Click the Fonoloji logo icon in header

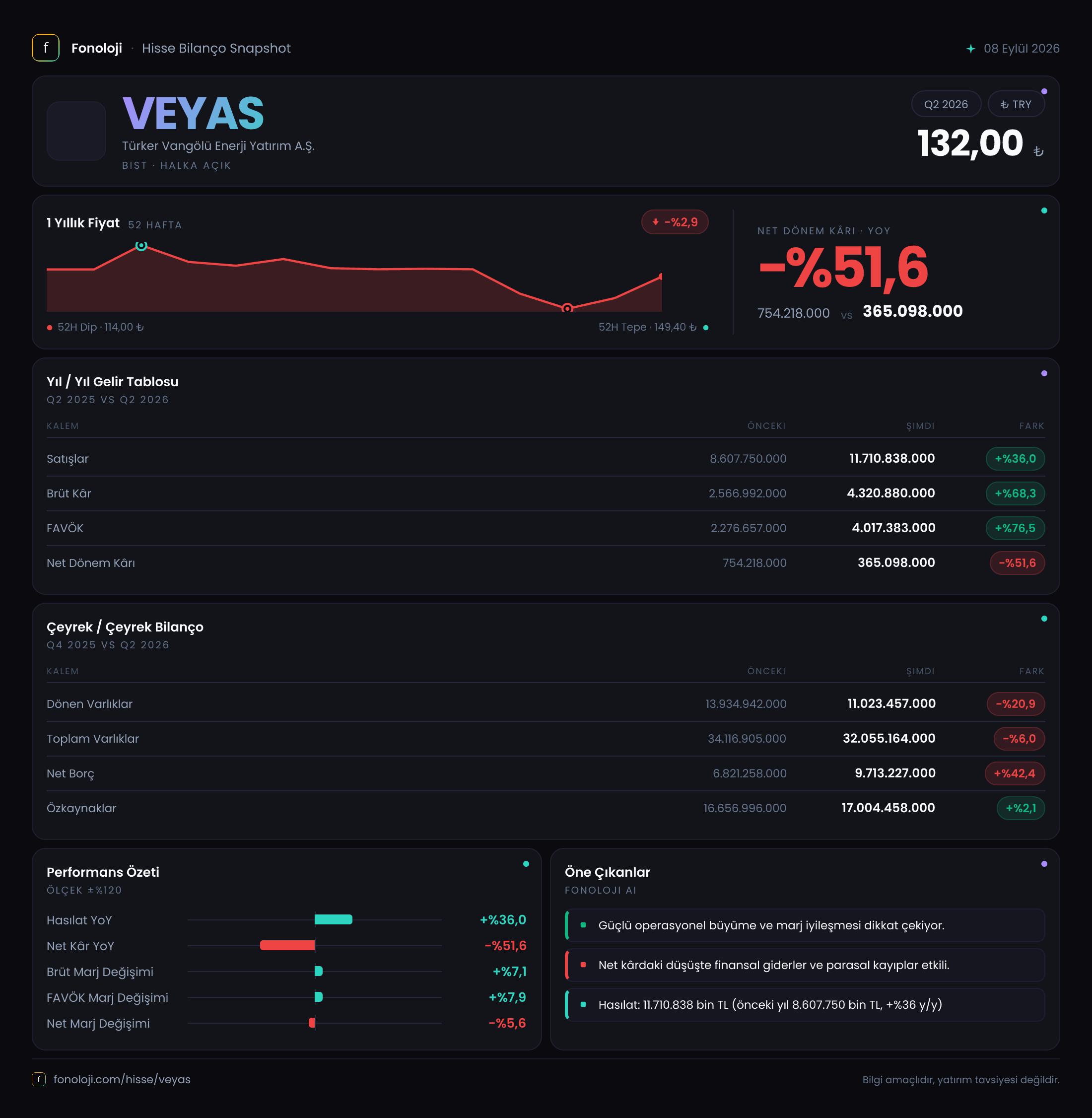(45, 48)
